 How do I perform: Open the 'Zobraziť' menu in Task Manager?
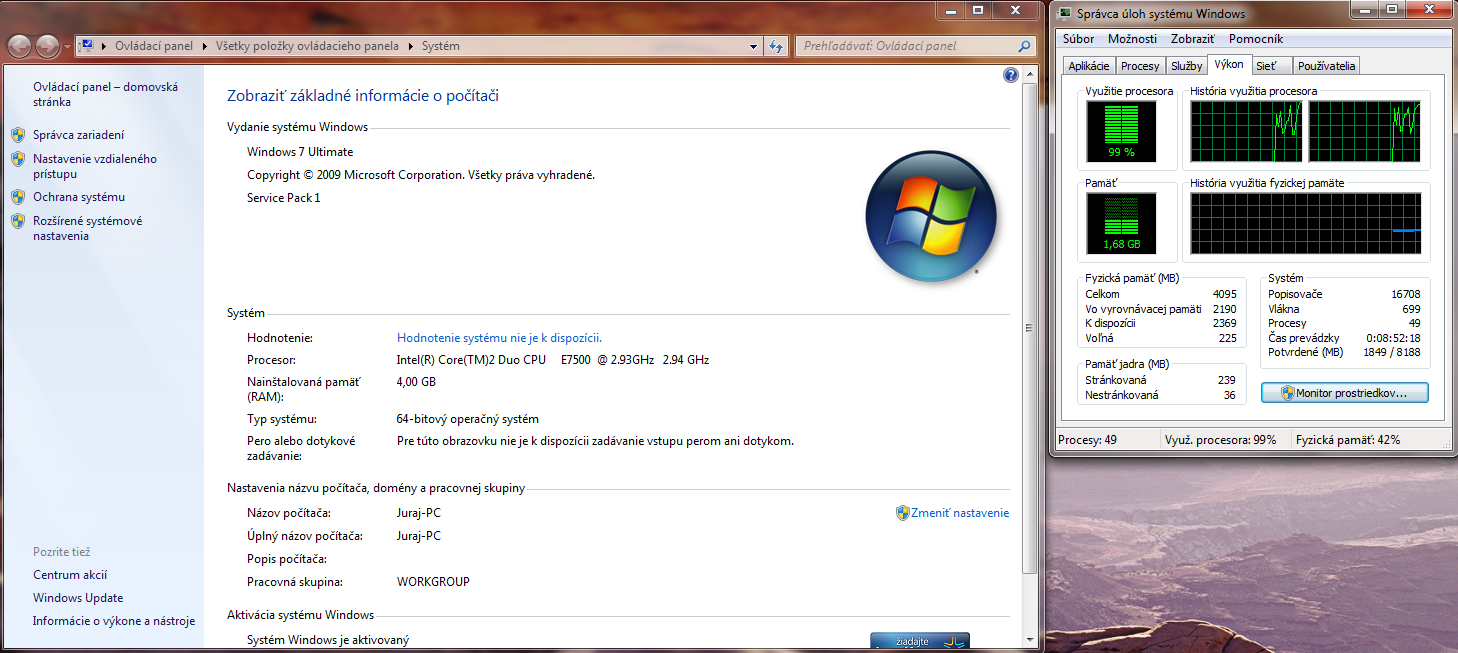(x=1193, y=39)
